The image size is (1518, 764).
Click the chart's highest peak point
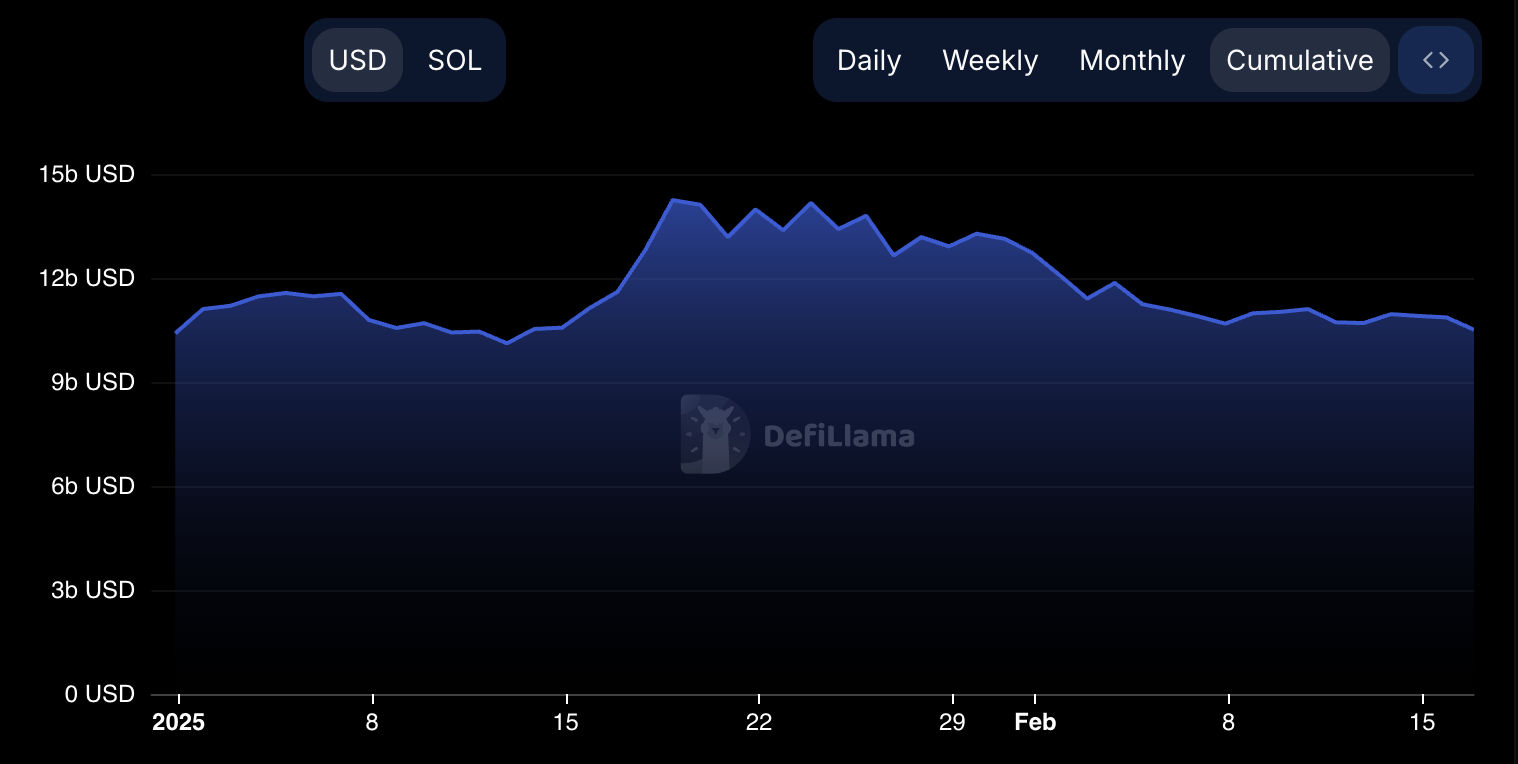(673, 200)
